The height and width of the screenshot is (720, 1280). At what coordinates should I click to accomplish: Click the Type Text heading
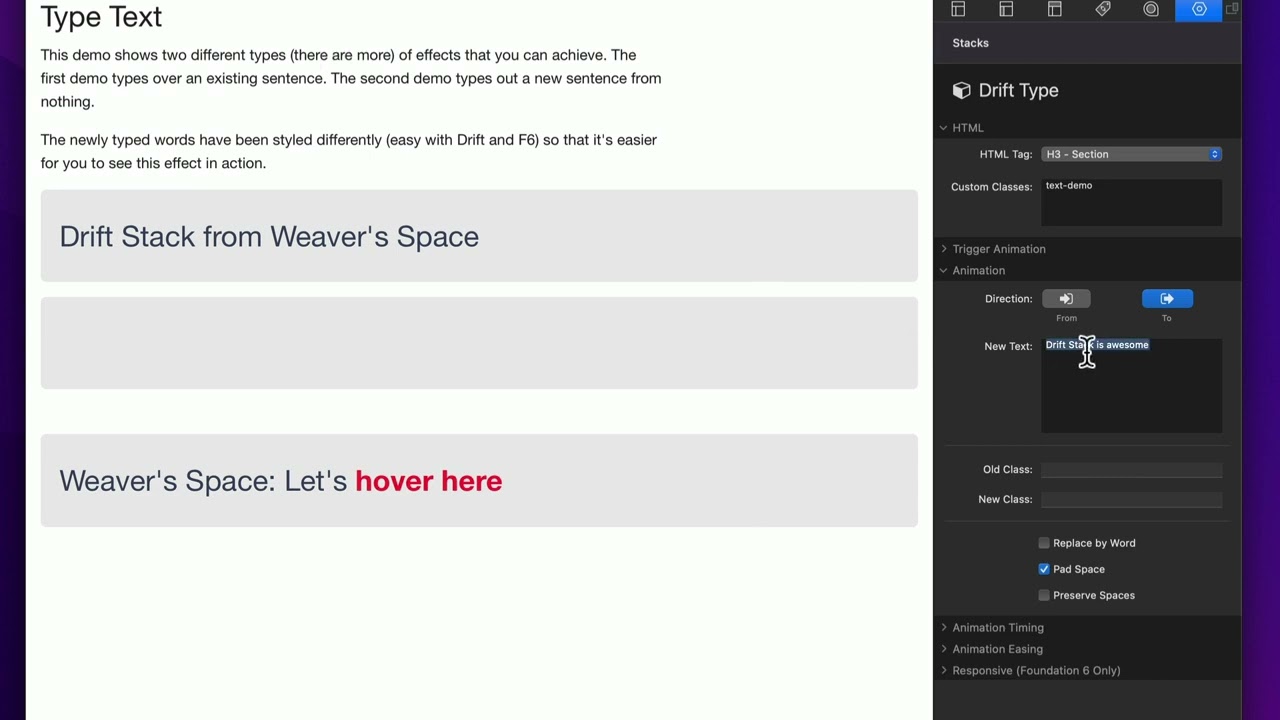(x=101, y=17)
